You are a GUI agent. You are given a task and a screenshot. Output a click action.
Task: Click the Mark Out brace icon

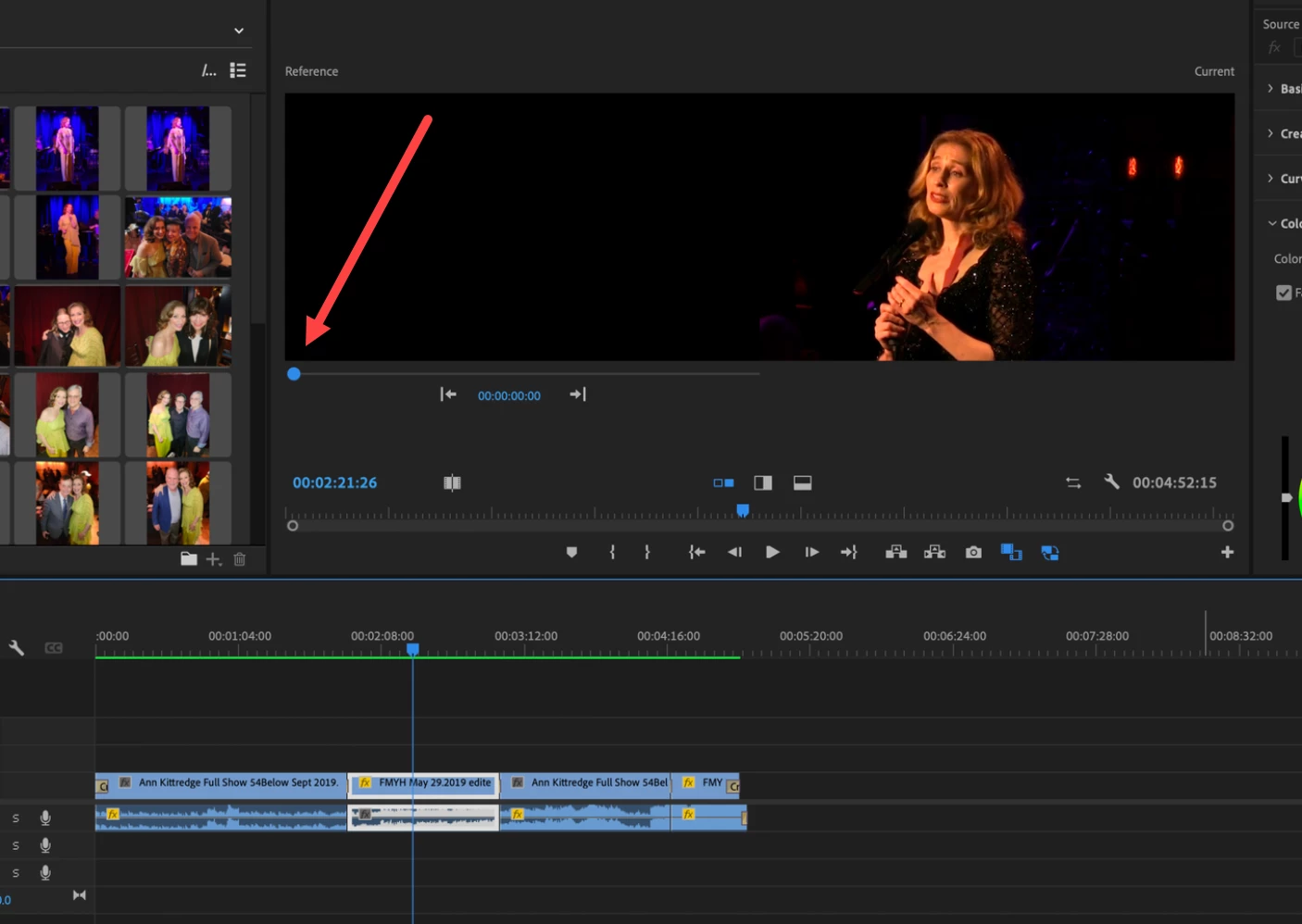[x=646, y=552]
